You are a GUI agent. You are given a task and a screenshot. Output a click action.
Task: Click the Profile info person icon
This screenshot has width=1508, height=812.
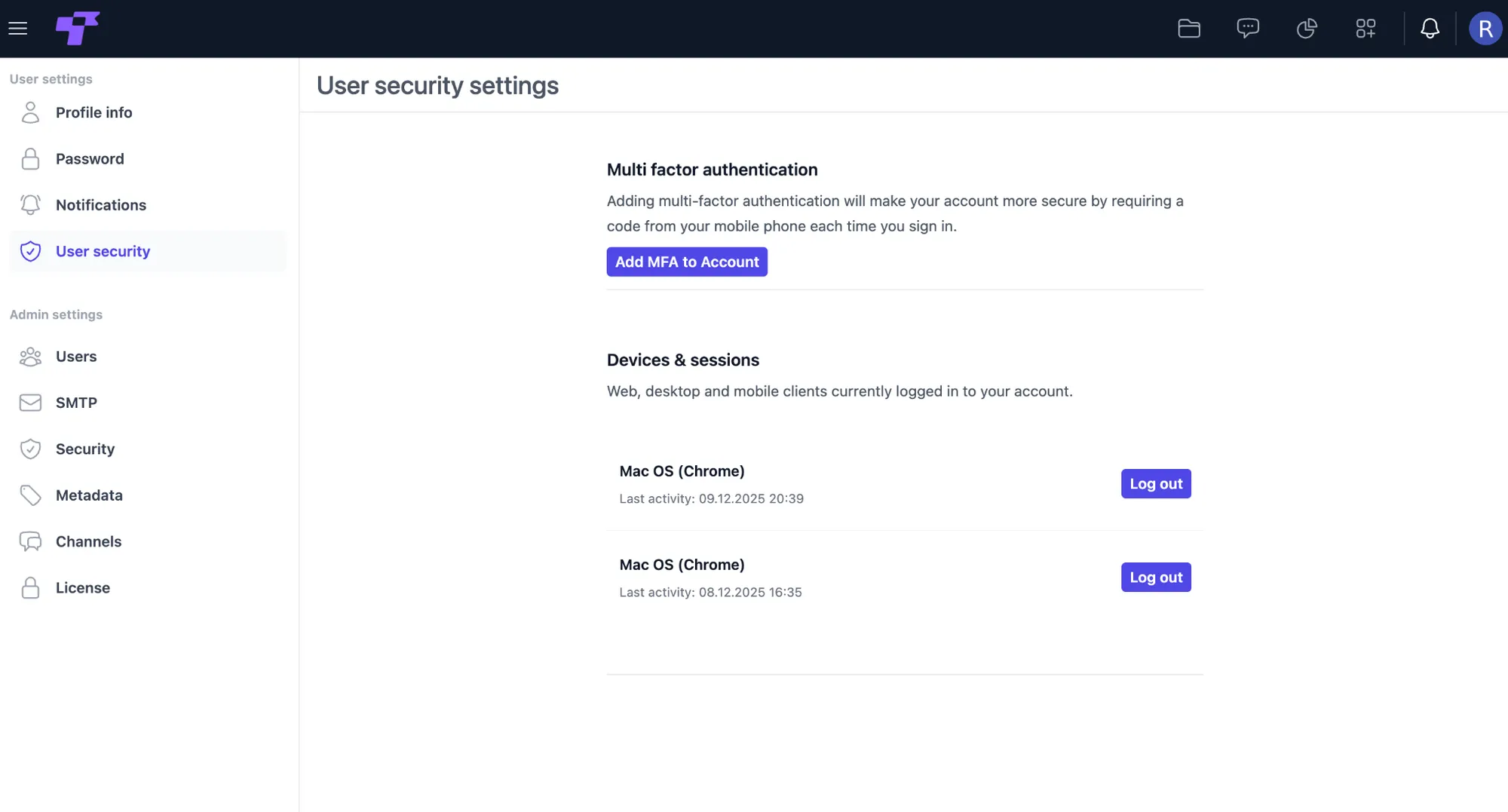point(30,112)
